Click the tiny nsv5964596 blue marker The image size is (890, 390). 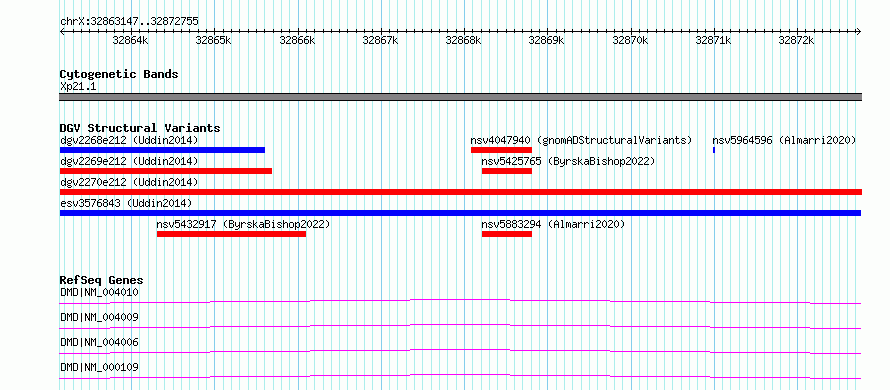tap(713, 150)
